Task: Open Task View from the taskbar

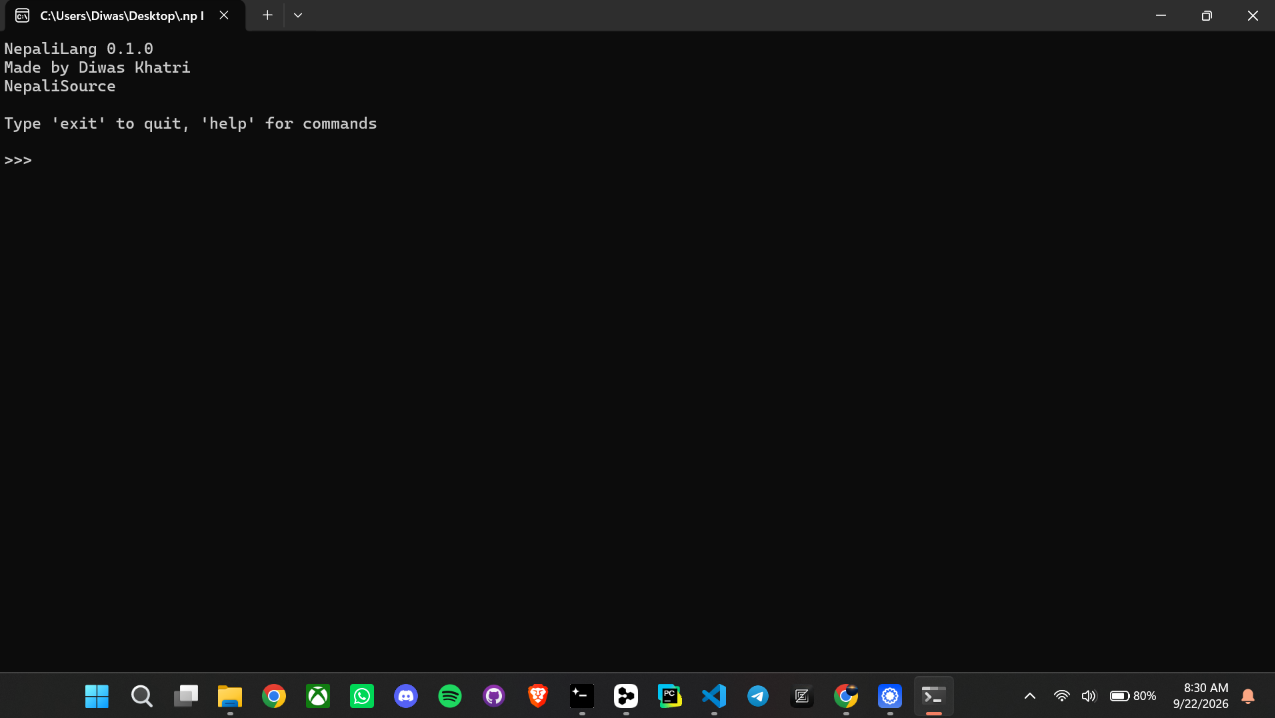Action: (x=186, y=696)
